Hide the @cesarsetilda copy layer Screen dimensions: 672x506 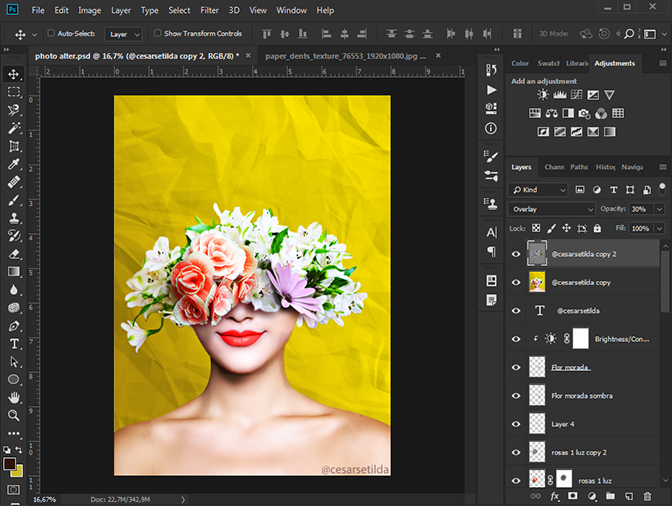(516, 282)
